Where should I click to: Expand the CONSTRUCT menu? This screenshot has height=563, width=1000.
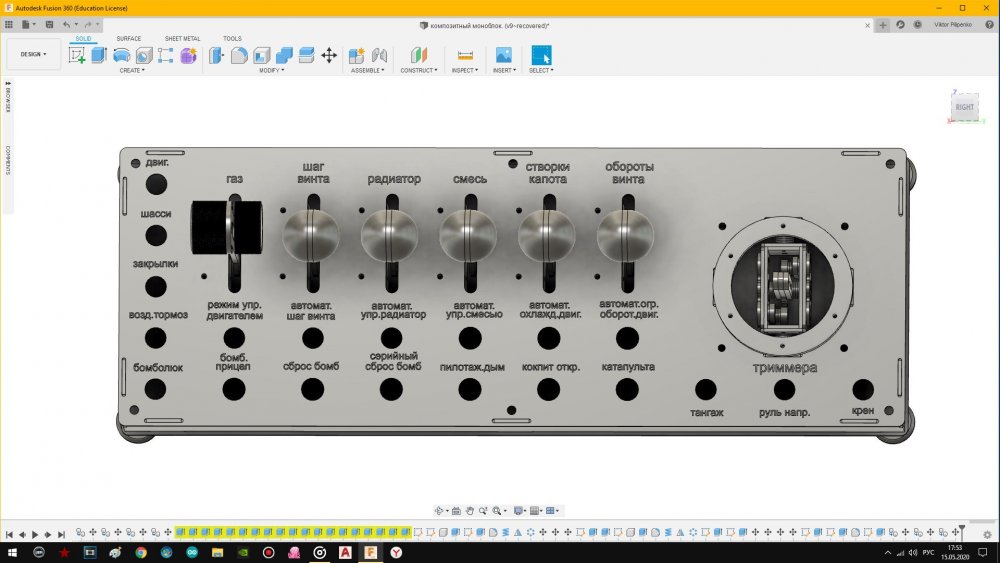419,70
